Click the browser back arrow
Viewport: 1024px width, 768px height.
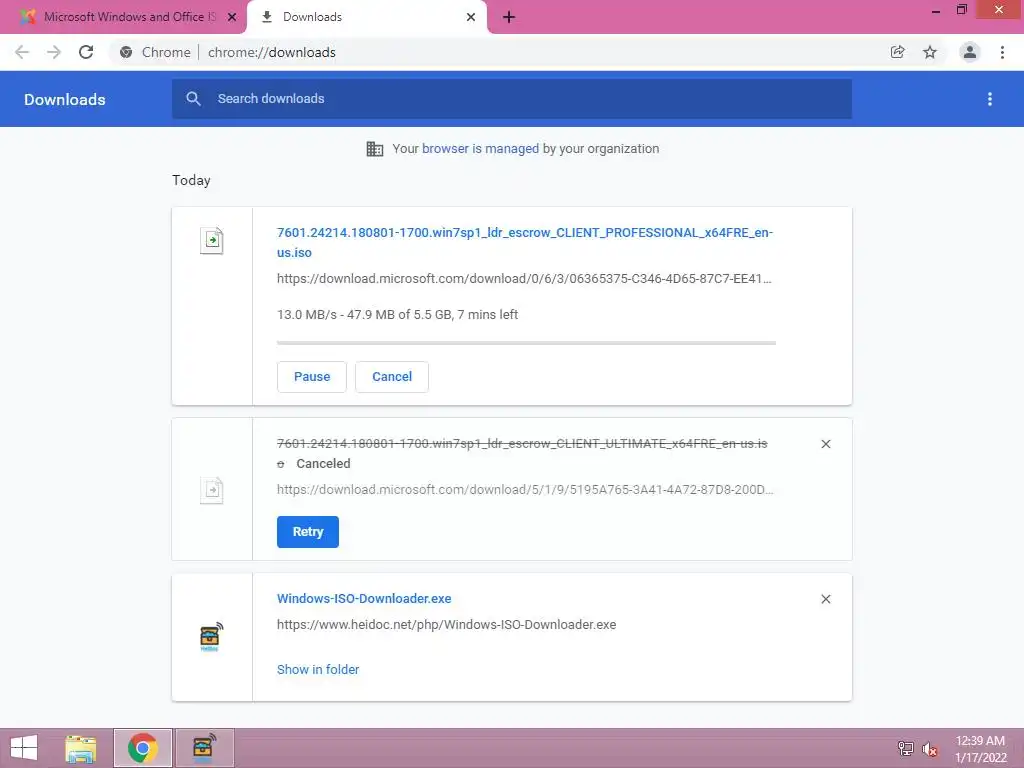pos(22,52)
